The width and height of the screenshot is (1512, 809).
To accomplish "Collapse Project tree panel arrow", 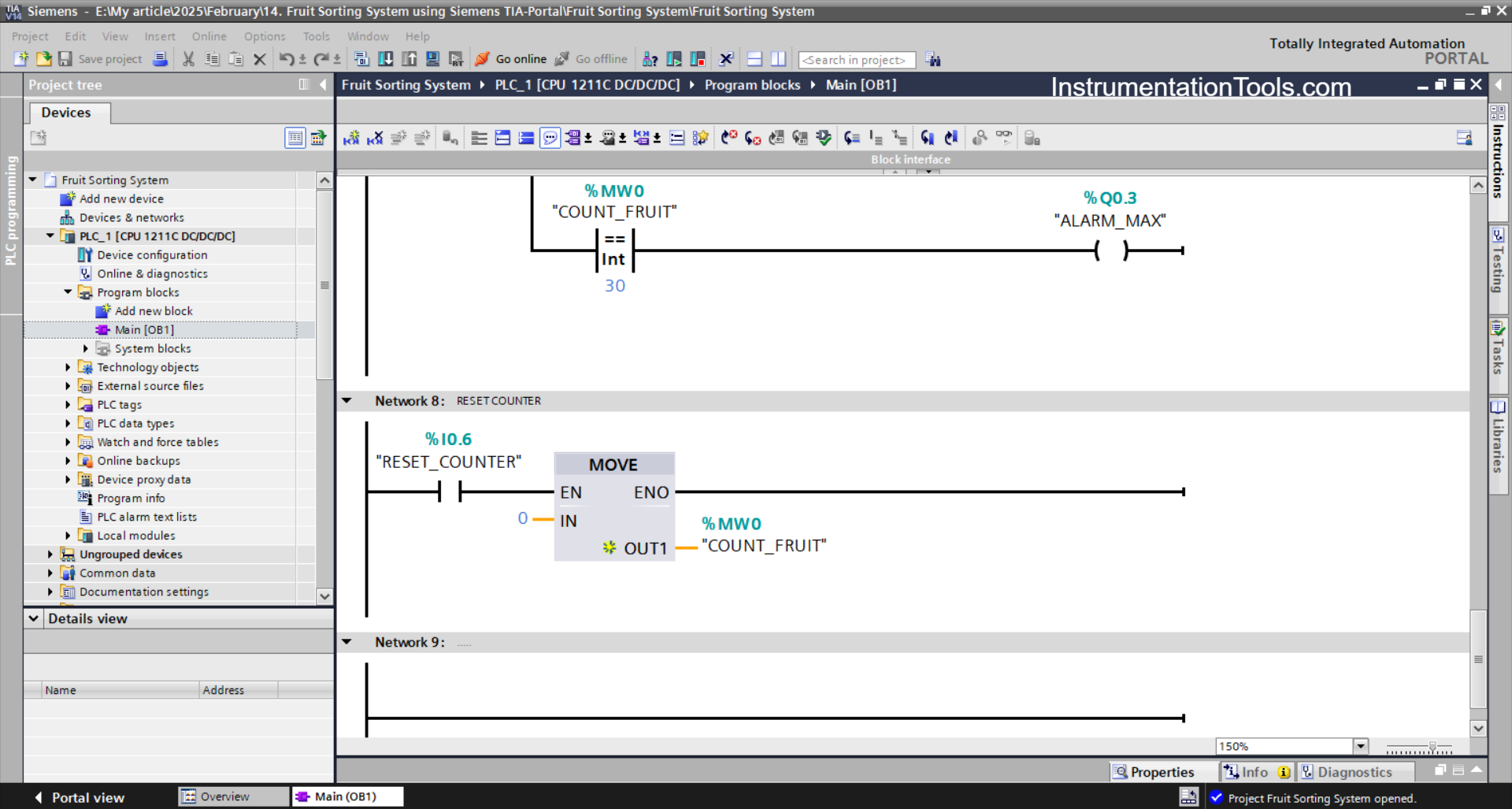I will [x=323, y=84].
